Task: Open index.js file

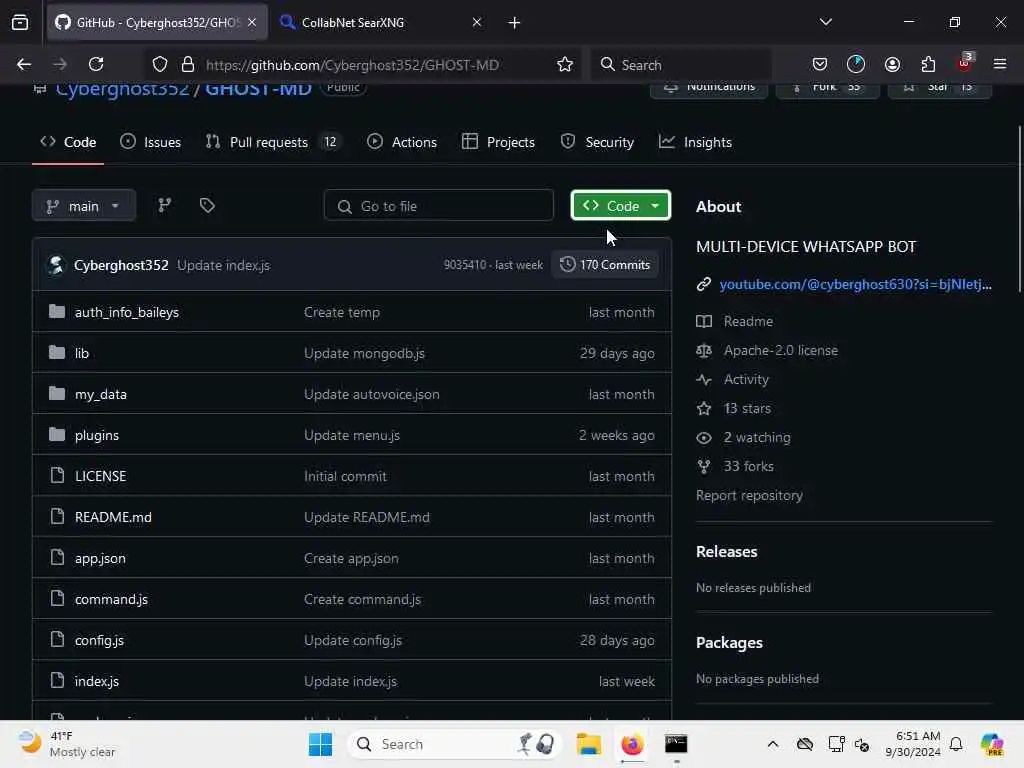Action: point(97,681)
